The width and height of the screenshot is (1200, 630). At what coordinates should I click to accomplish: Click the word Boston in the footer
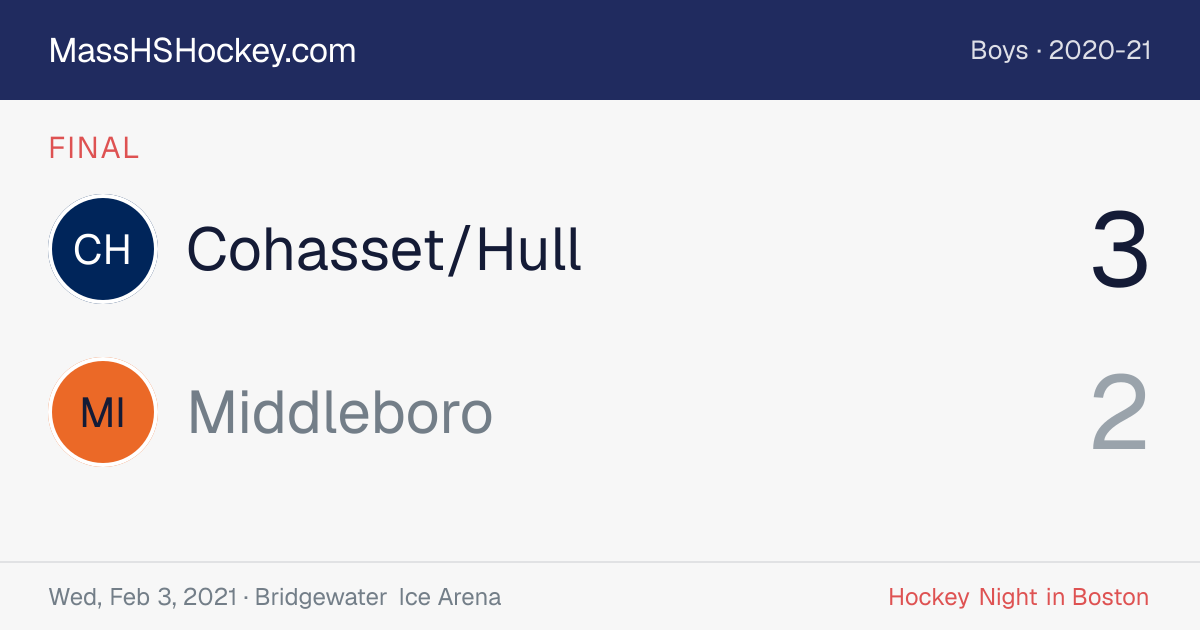1110,597
